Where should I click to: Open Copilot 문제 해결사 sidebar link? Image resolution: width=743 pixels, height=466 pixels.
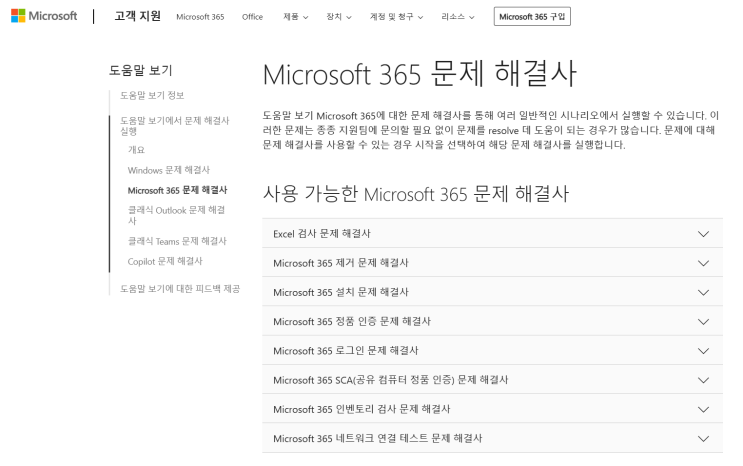165,261
